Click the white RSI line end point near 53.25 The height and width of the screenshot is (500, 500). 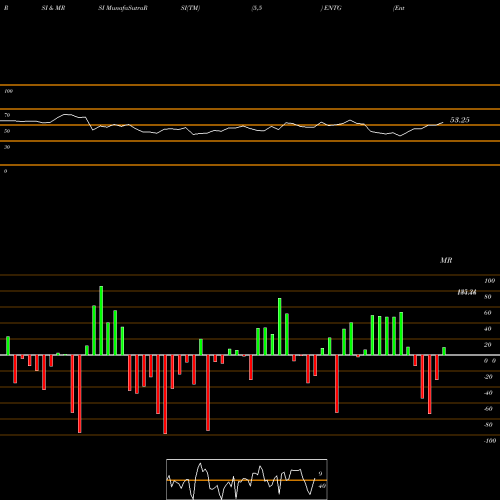coord(443,122)
